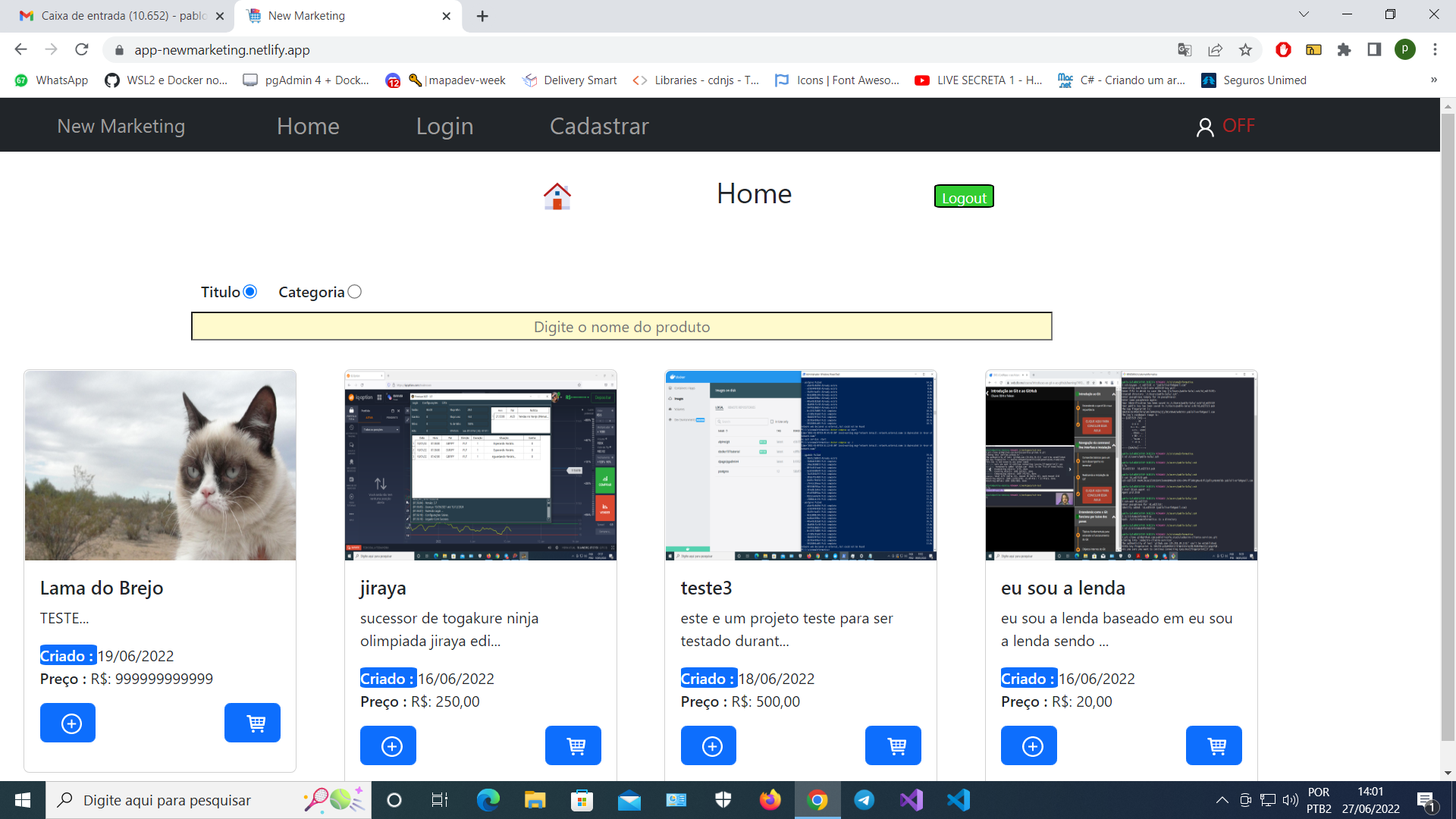Click plus button on teste3 card
1456x819 pixels.
point(708,745)
